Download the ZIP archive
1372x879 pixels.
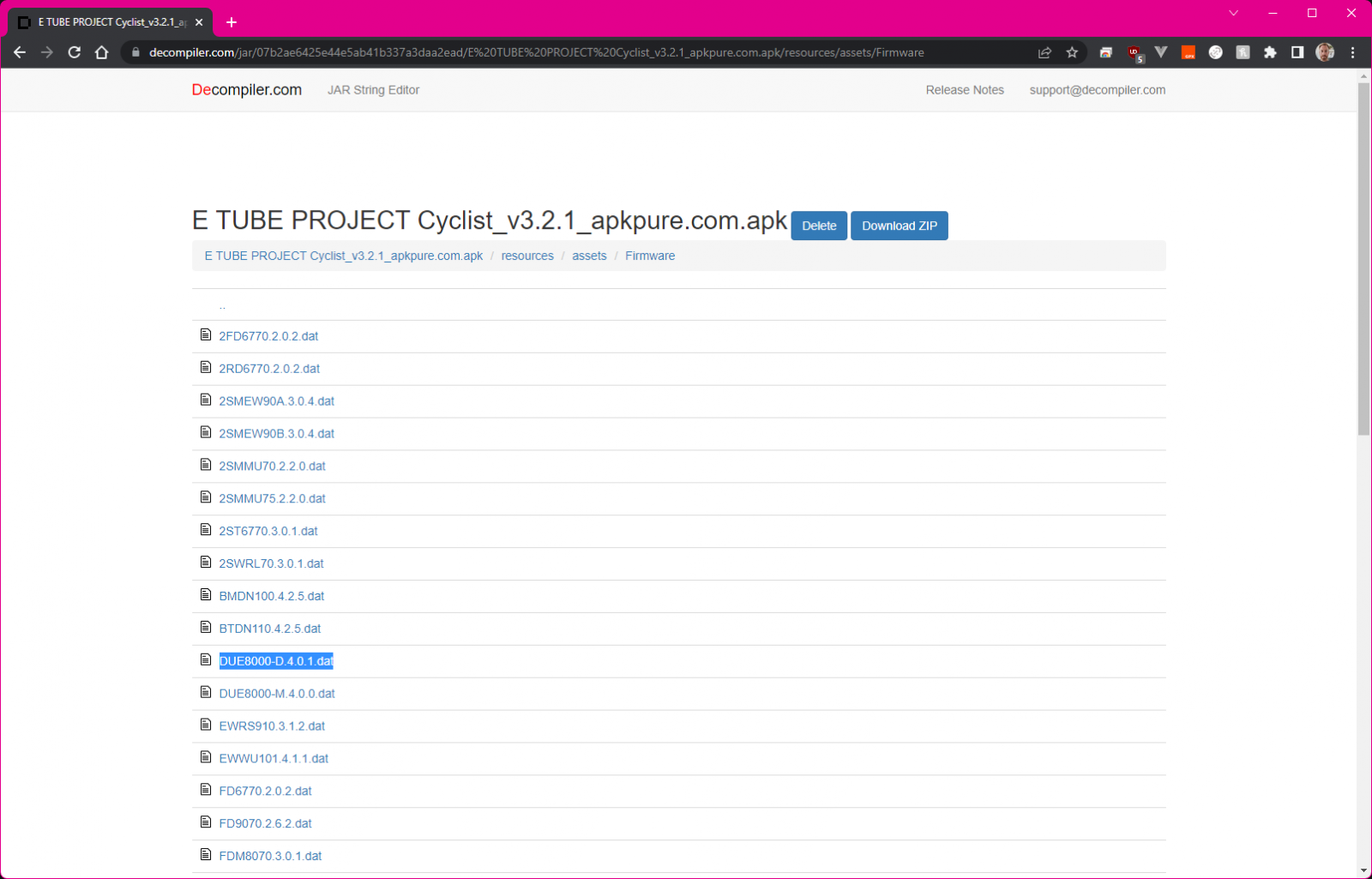pyautogui.click(x=900, y=226)
